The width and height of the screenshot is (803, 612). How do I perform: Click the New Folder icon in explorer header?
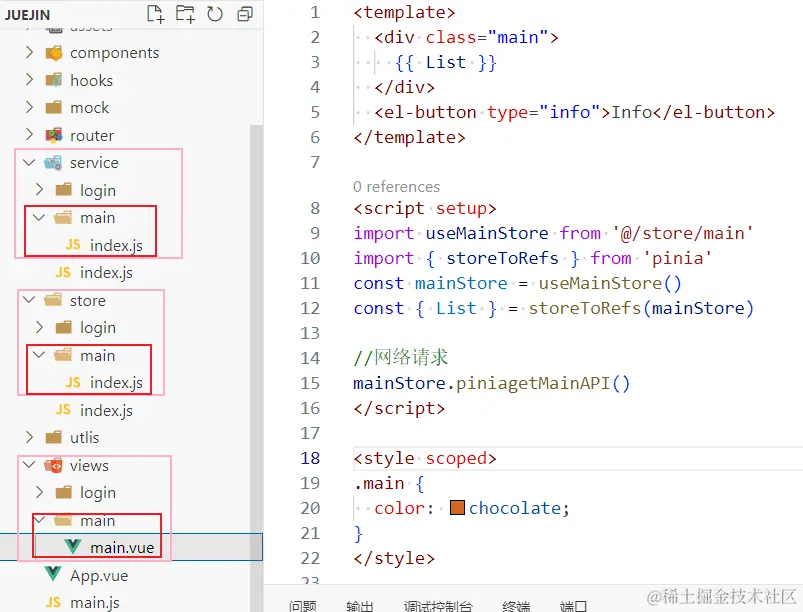pos(185,14)
